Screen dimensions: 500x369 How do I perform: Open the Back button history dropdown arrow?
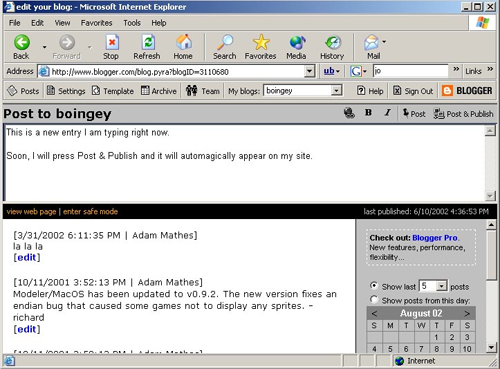tap(44, 47)
